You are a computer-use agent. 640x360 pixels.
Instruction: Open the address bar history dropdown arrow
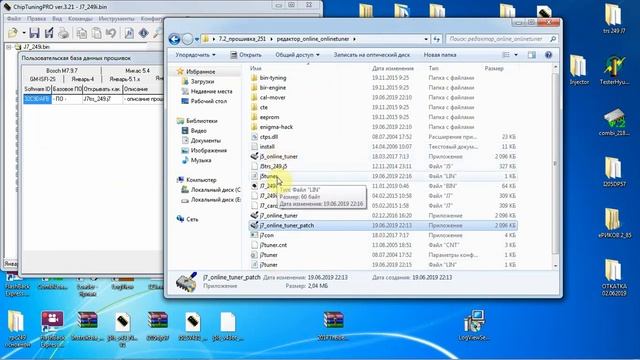coord(426,39)
